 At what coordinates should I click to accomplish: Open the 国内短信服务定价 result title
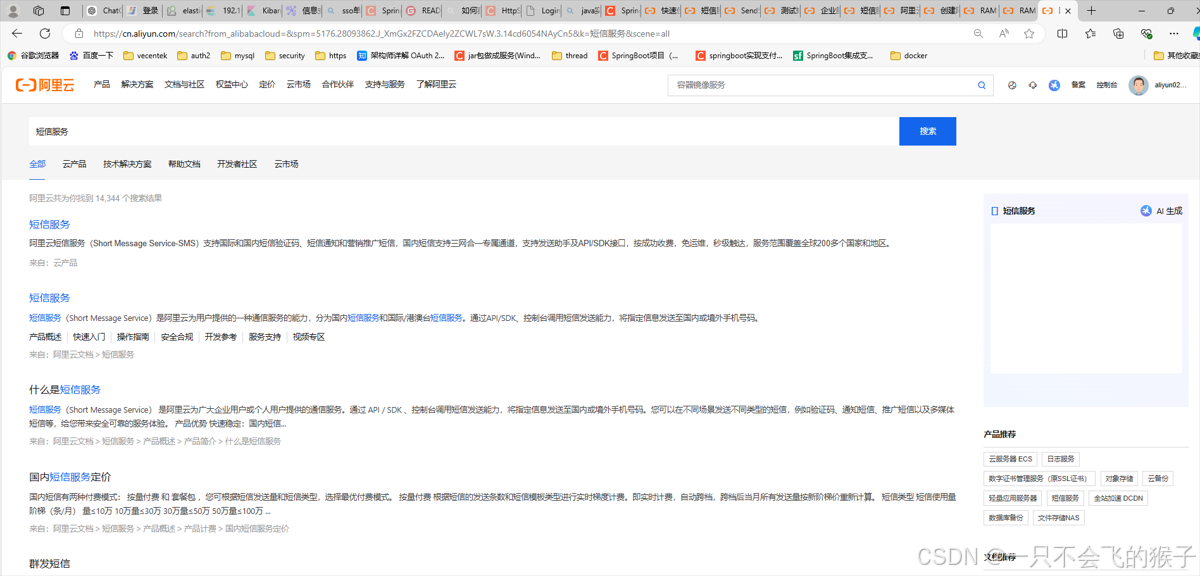[x=70, y=477]
